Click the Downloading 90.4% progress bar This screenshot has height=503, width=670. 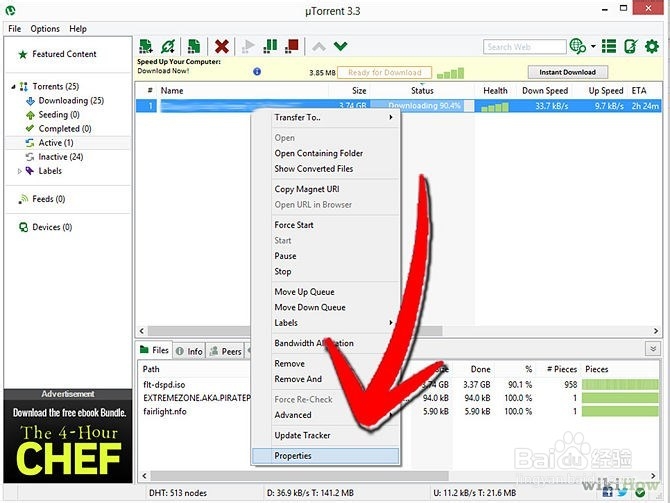click(x=423, y=106)
